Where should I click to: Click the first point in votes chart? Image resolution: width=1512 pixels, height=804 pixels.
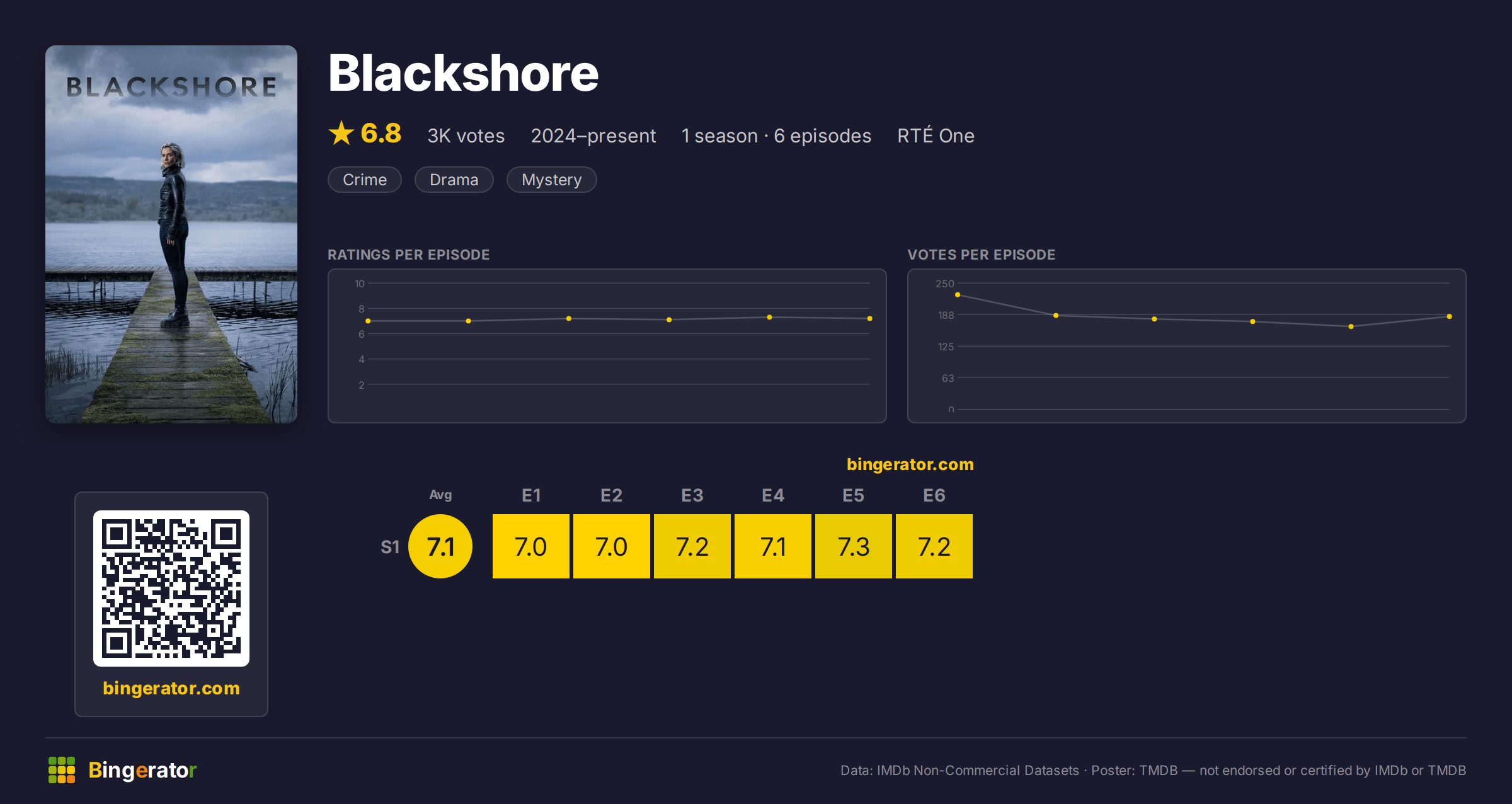pos(958,295)
